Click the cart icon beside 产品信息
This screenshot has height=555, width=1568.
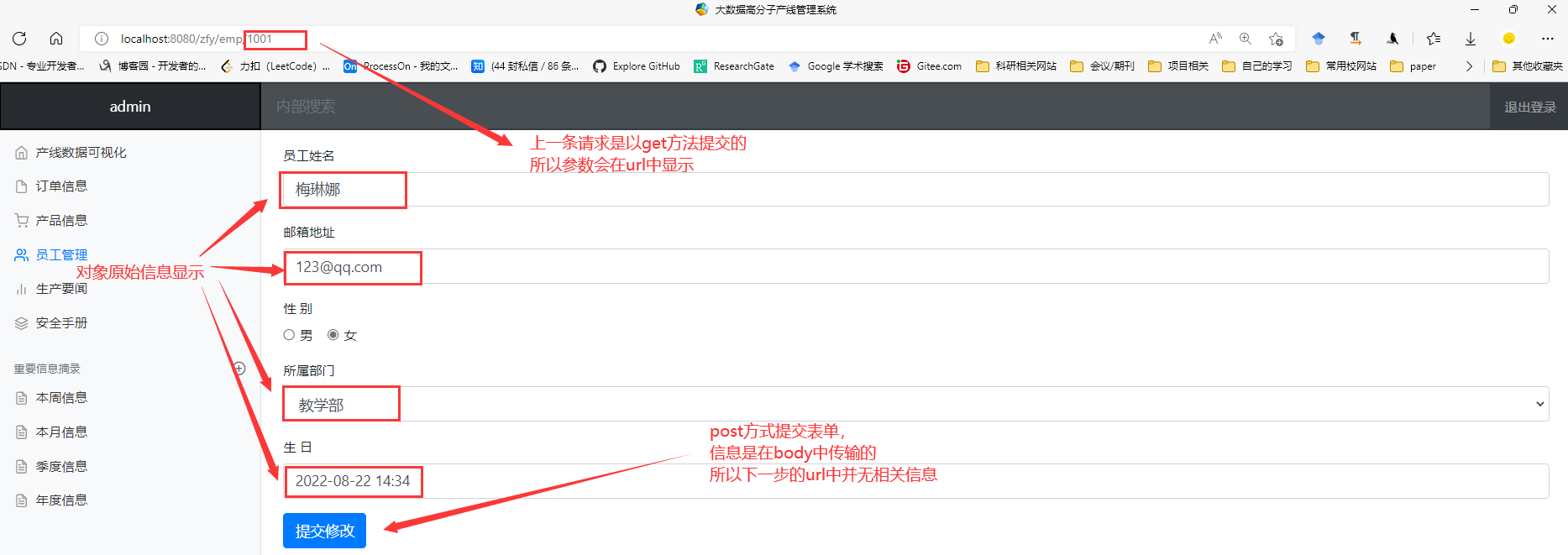point(22,221)
